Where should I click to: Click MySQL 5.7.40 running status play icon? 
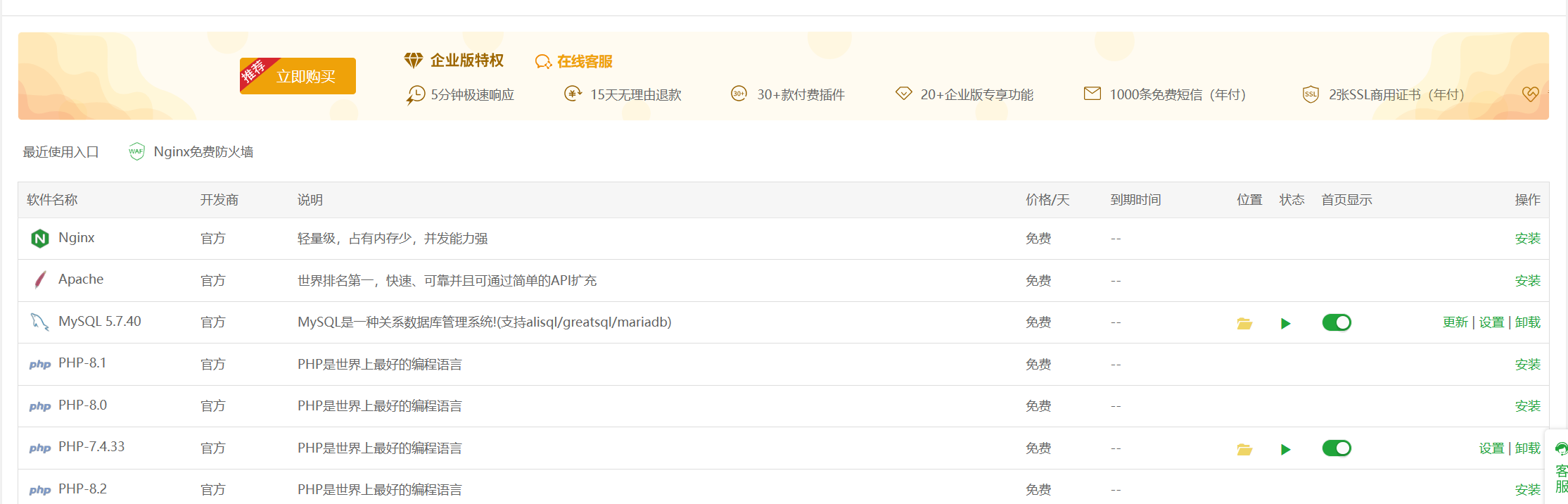(1286, 324)
